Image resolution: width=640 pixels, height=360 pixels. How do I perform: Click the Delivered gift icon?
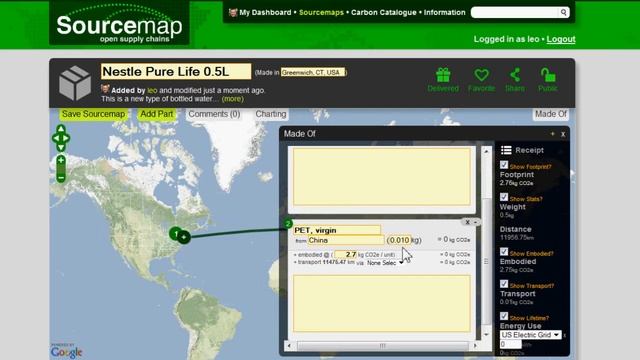pos(443,75)
